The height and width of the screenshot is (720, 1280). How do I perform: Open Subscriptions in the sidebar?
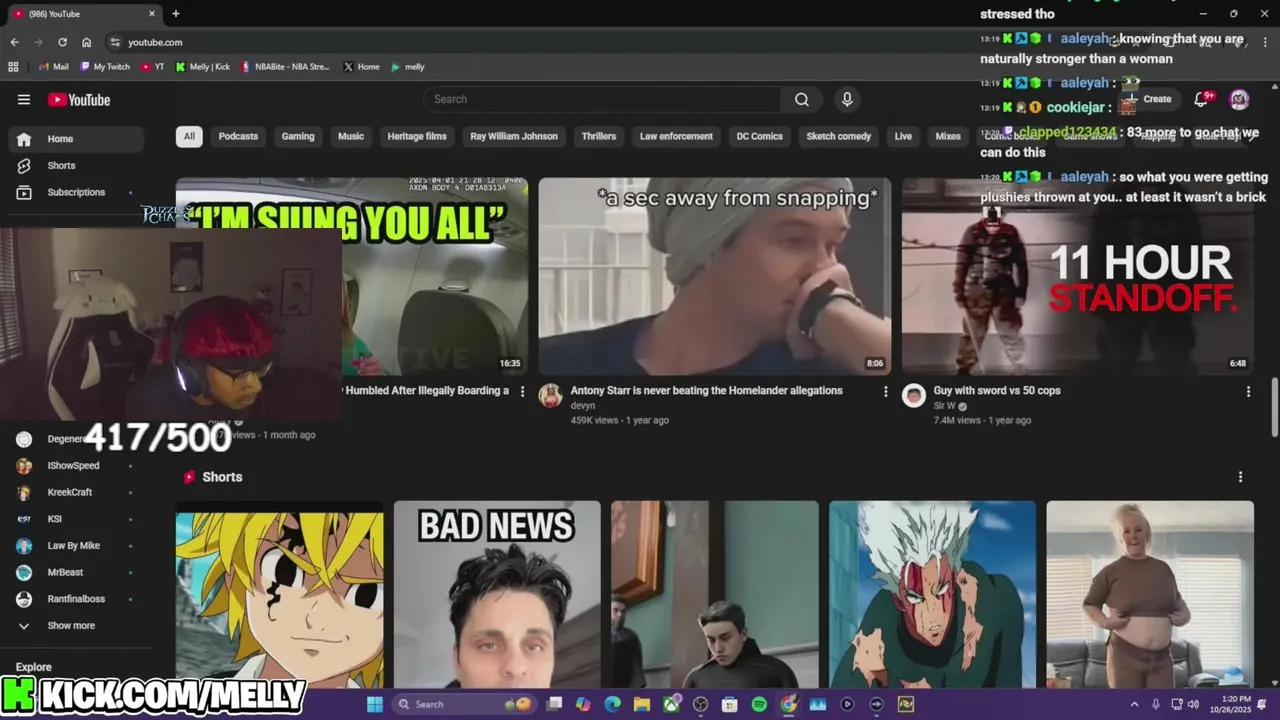click(x=76, y=192)
